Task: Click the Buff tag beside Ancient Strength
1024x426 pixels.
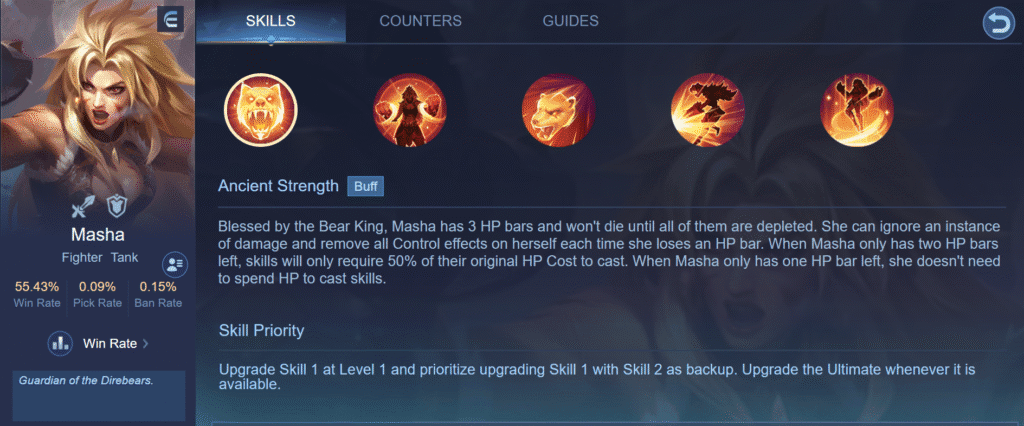Action: [x=366, y=186]
